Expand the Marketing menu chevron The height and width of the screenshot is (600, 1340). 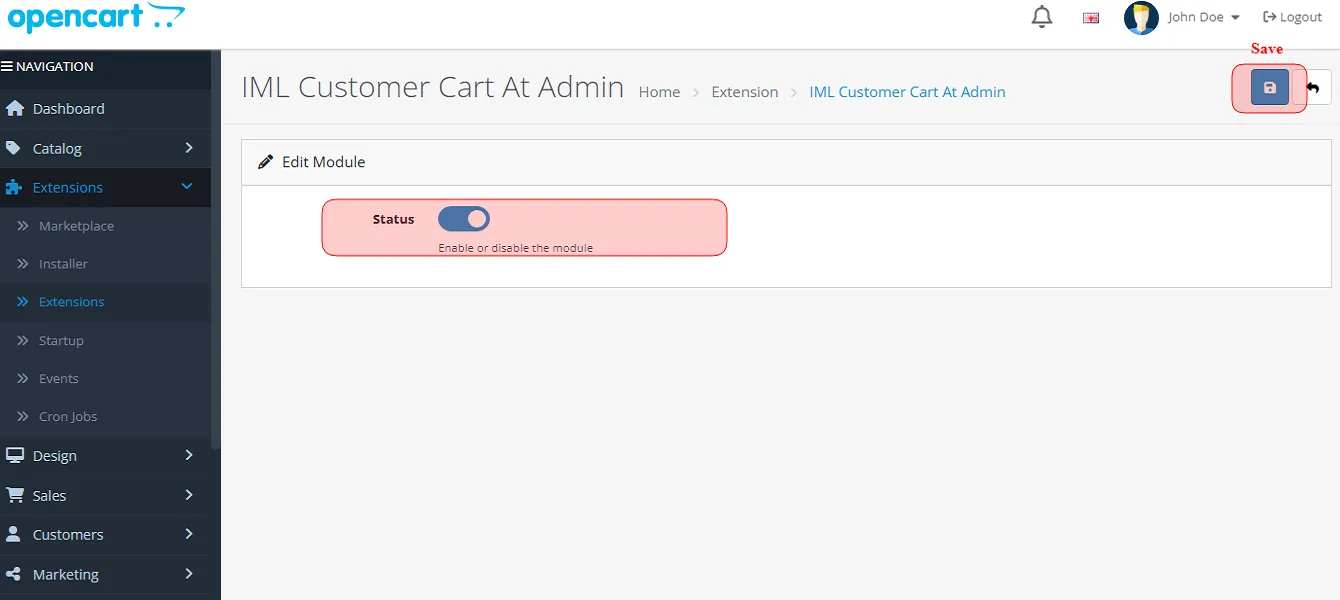pos(189,574)
